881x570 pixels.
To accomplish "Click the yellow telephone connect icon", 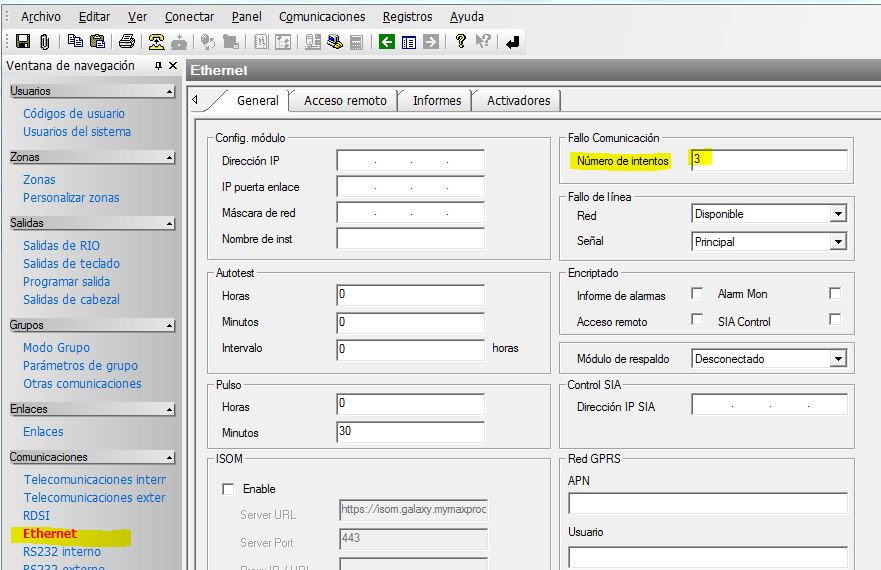I will tap(156, 42).
